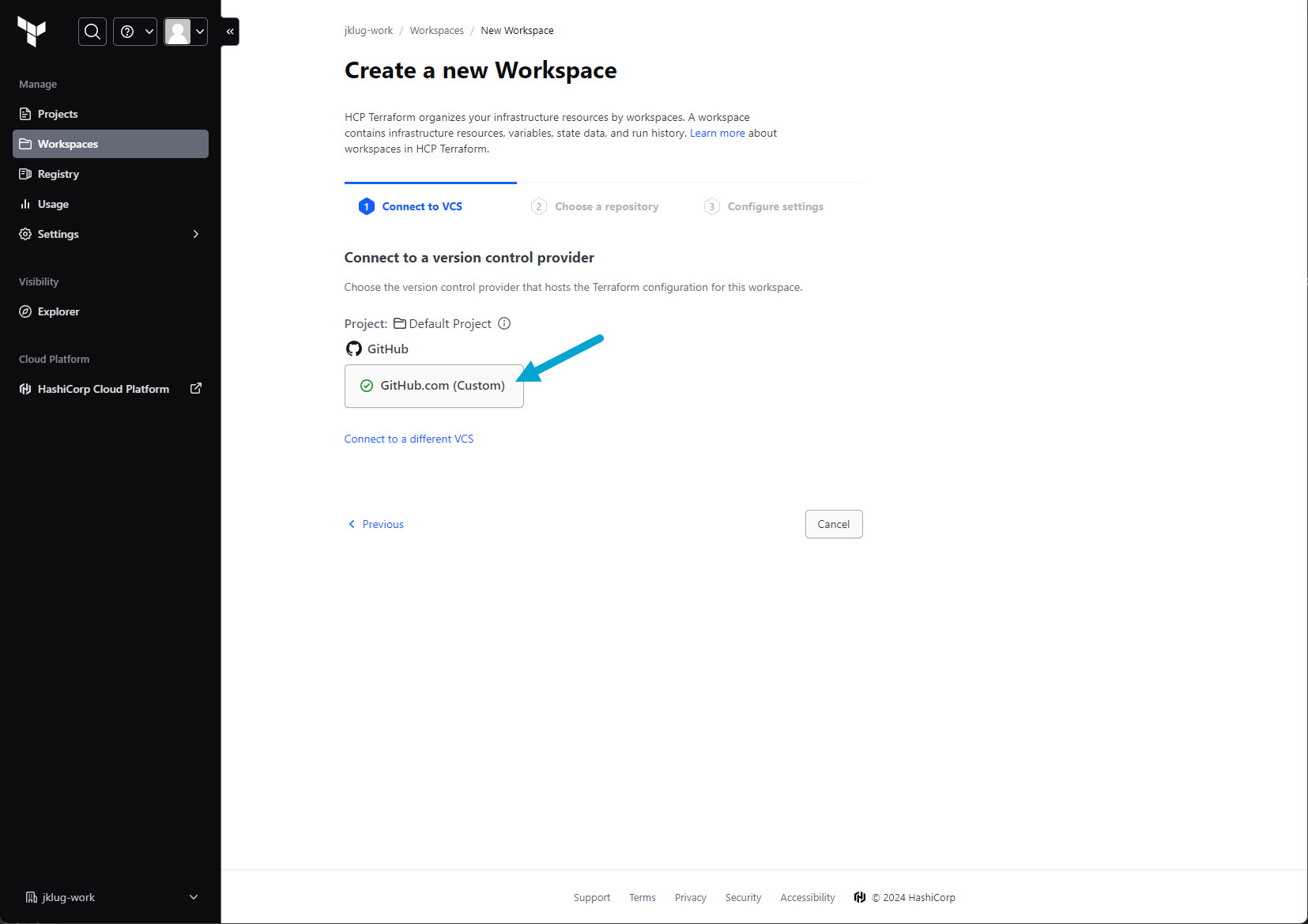
Task: Open HashiCorp Cloud Platform external link icon
Action: point(196,388)
